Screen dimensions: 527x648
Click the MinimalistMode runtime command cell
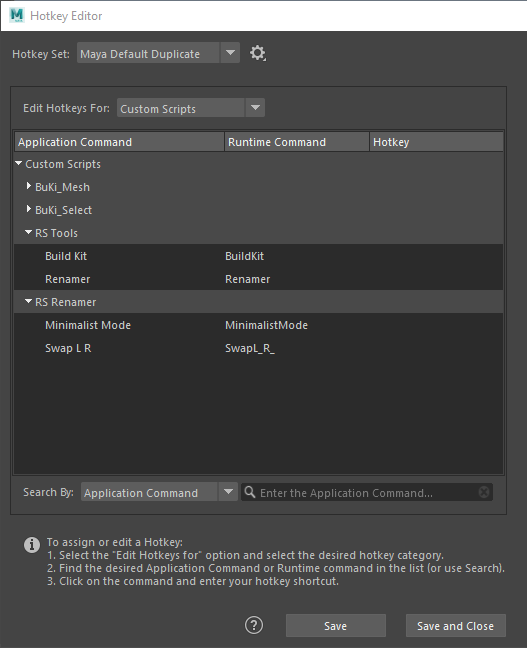tap(266, 325)
